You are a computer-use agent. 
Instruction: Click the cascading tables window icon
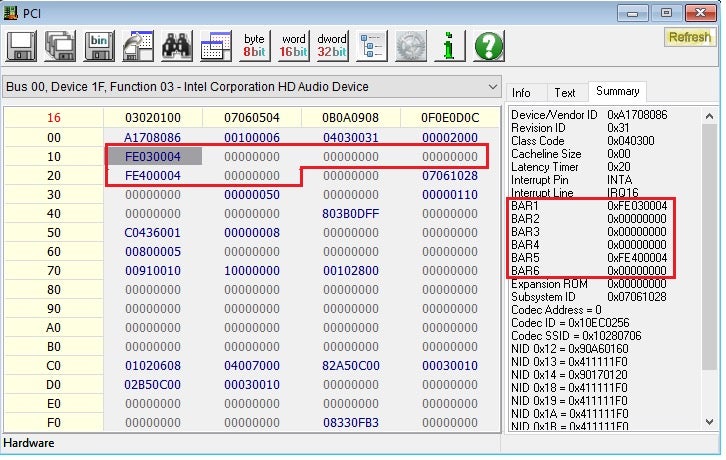(x=215, y=46)
